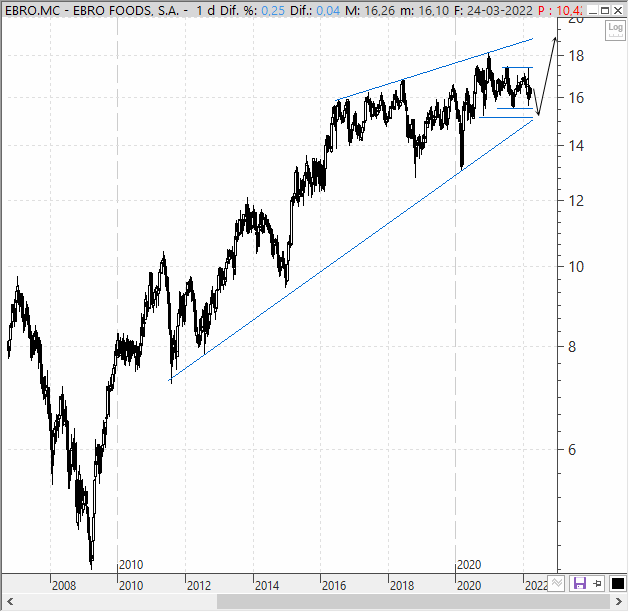Click the price axis label 10

(x=576, y=267)
